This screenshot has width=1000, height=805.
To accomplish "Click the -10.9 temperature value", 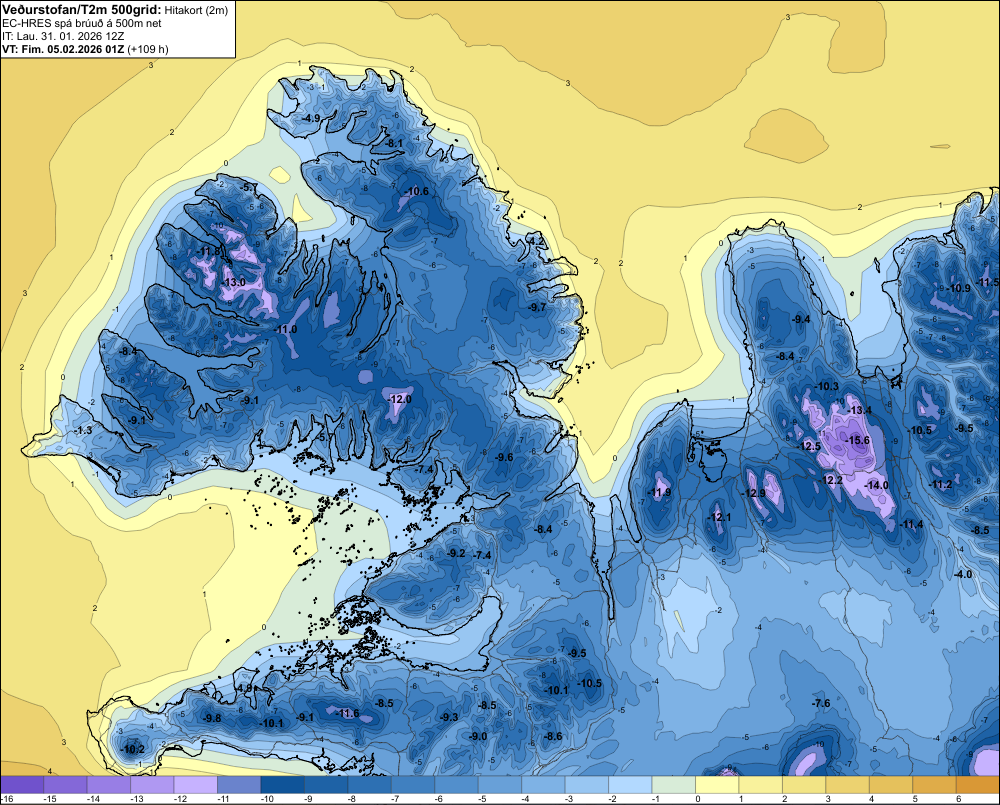I will (x=958, y=288).
